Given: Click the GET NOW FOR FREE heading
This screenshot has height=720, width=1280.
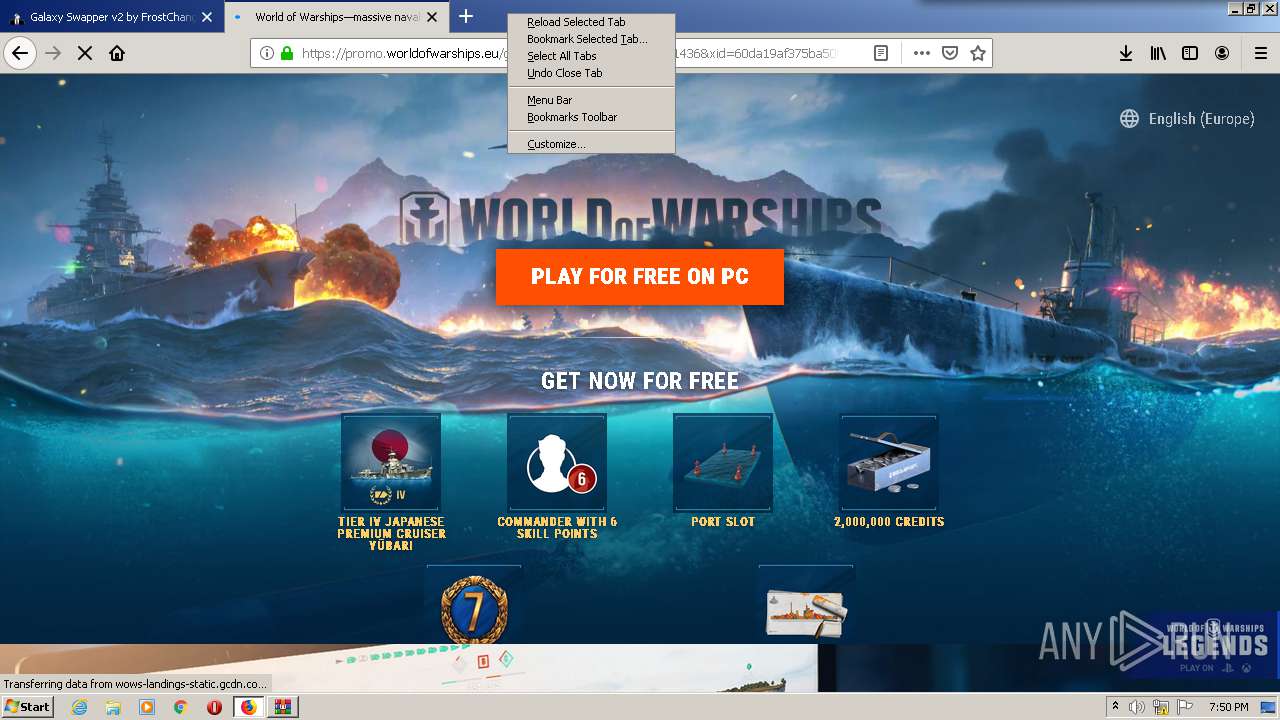Looking at the screenshot, I should coord(640,381).
